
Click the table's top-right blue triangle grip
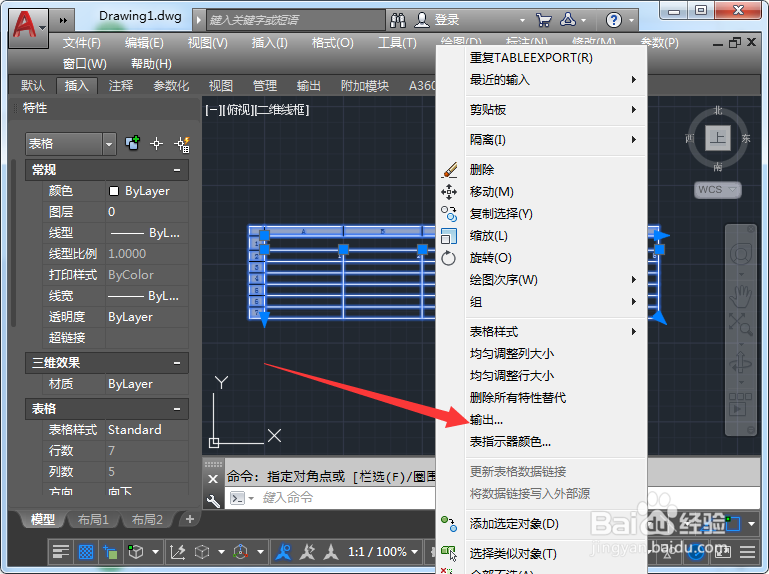tap(662, 235)
